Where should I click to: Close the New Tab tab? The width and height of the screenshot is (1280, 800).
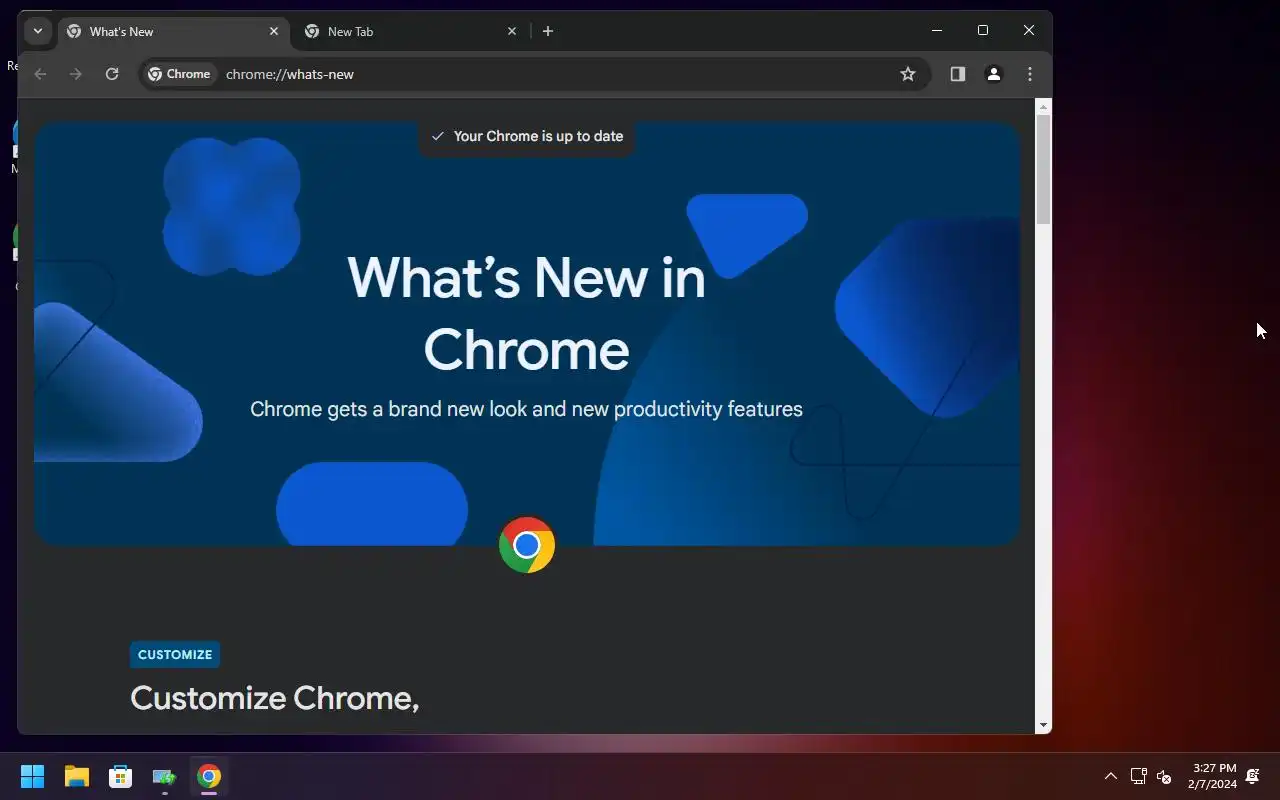coord(512,31)
